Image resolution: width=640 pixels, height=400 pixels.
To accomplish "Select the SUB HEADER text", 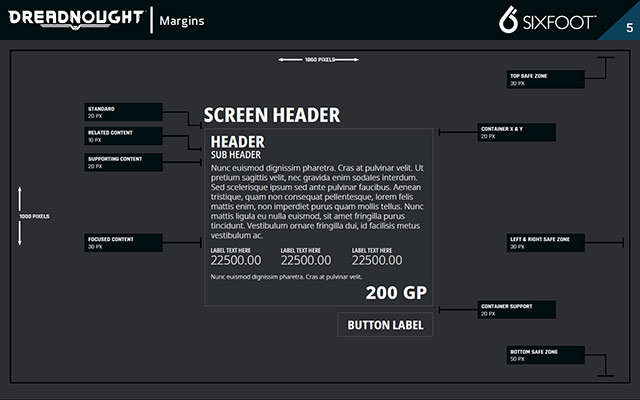I will pos(236,156).
